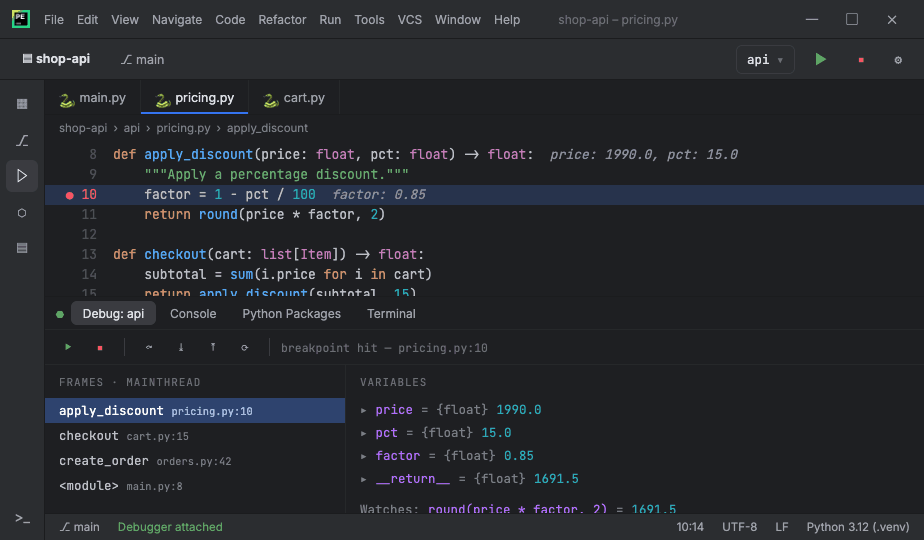Click the Step Into debug icon
The height and width of the screenshot is (540, 924).
tap(181, 347)
